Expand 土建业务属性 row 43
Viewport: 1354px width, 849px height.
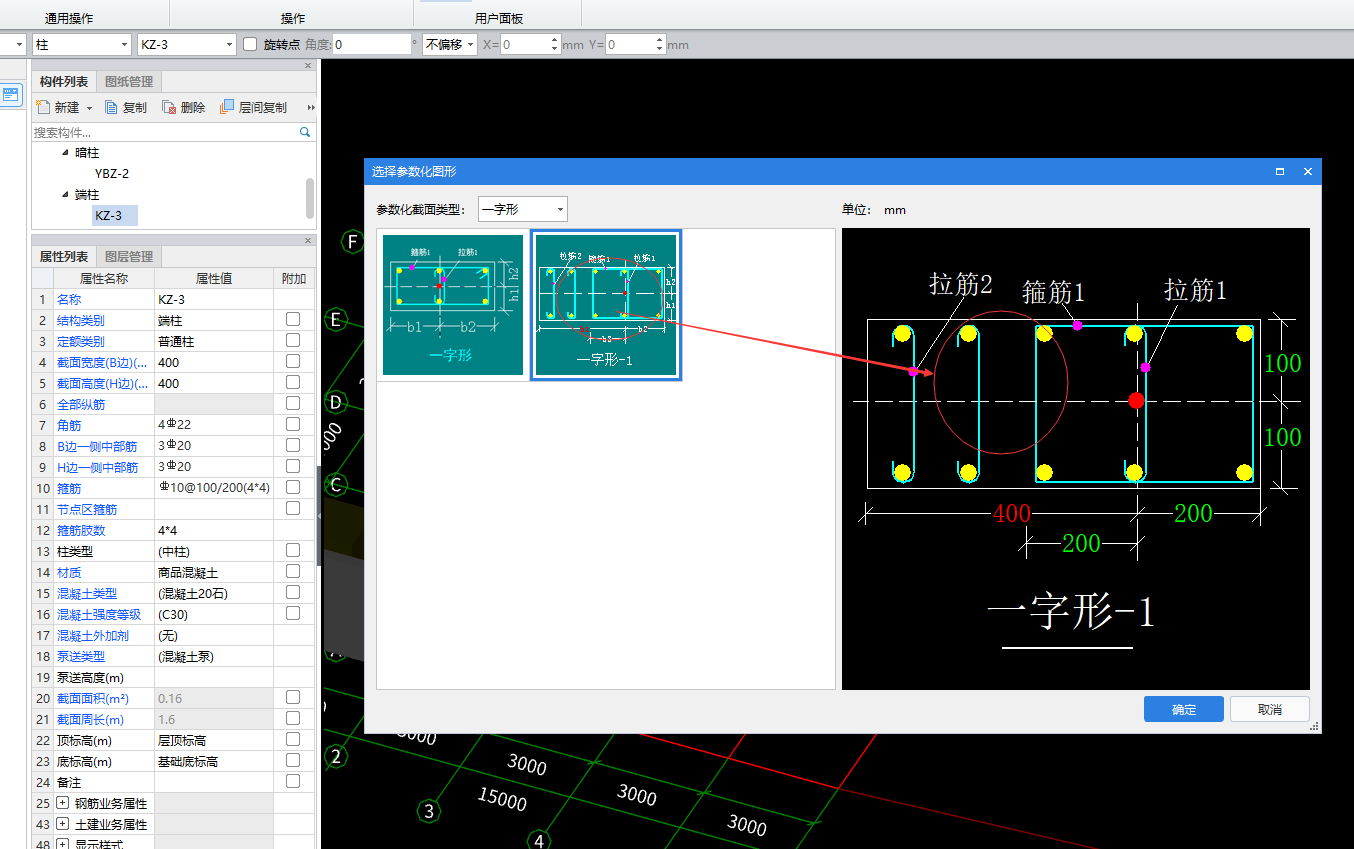click(x=63, y=824)
